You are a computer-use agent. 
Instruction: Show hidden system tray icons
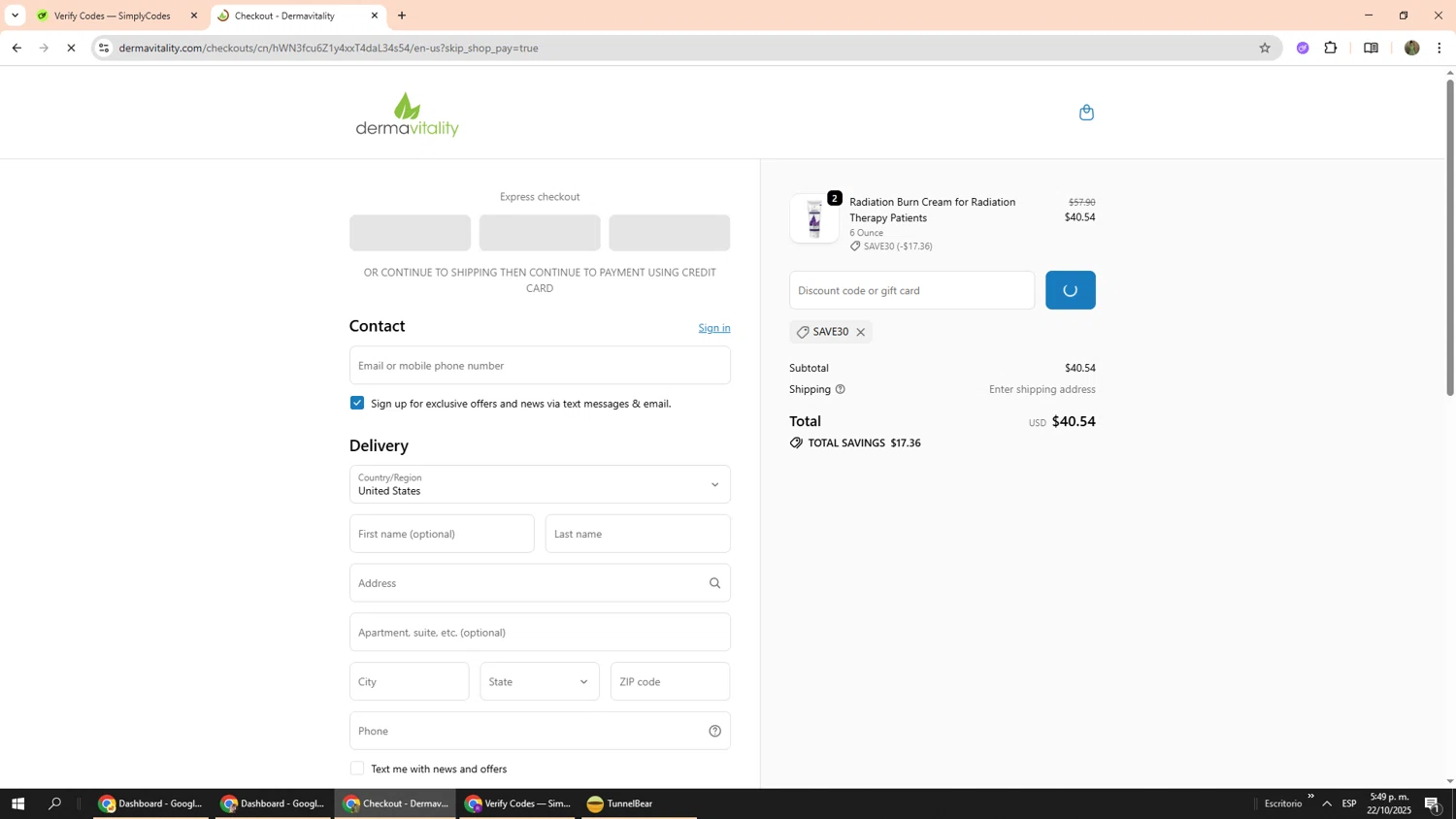[1327, 803]
